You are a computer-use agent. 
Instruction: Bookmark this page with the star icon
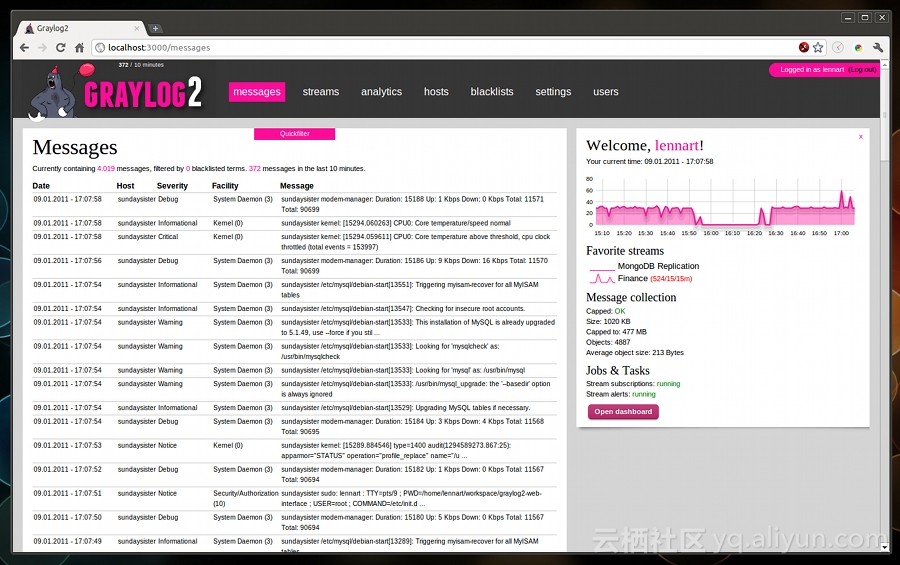pyautogui.click(x=818, y=47)
